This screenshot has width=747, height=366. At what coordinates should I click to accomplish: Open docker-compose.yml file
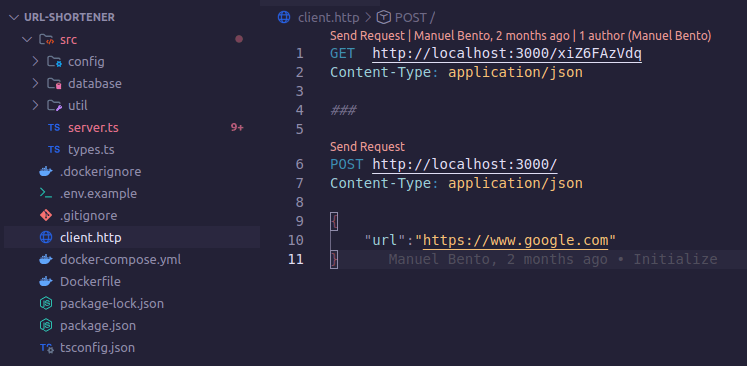[x=121, y=260]
